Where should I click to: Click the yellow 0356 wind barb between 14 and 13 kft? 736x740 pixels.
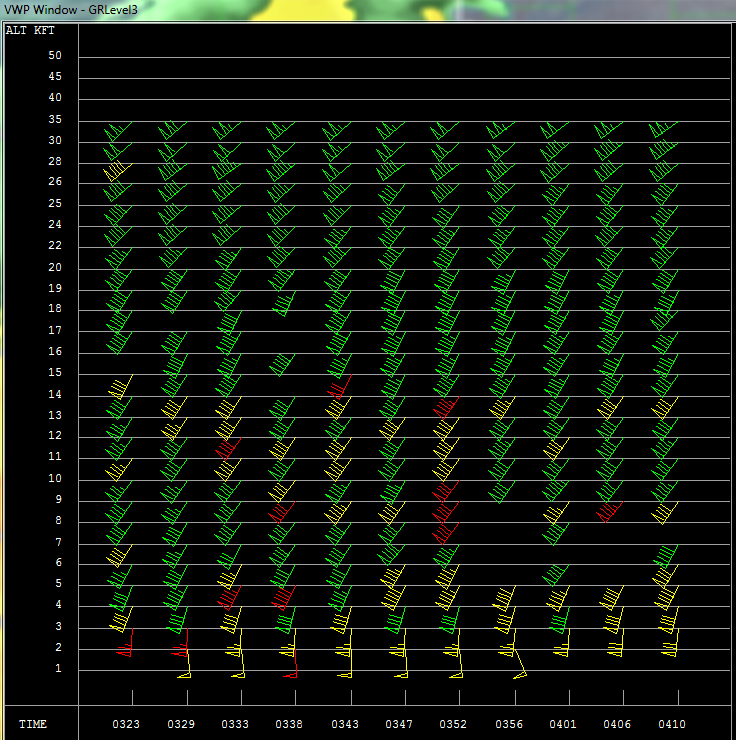click(x=502, y=408)
